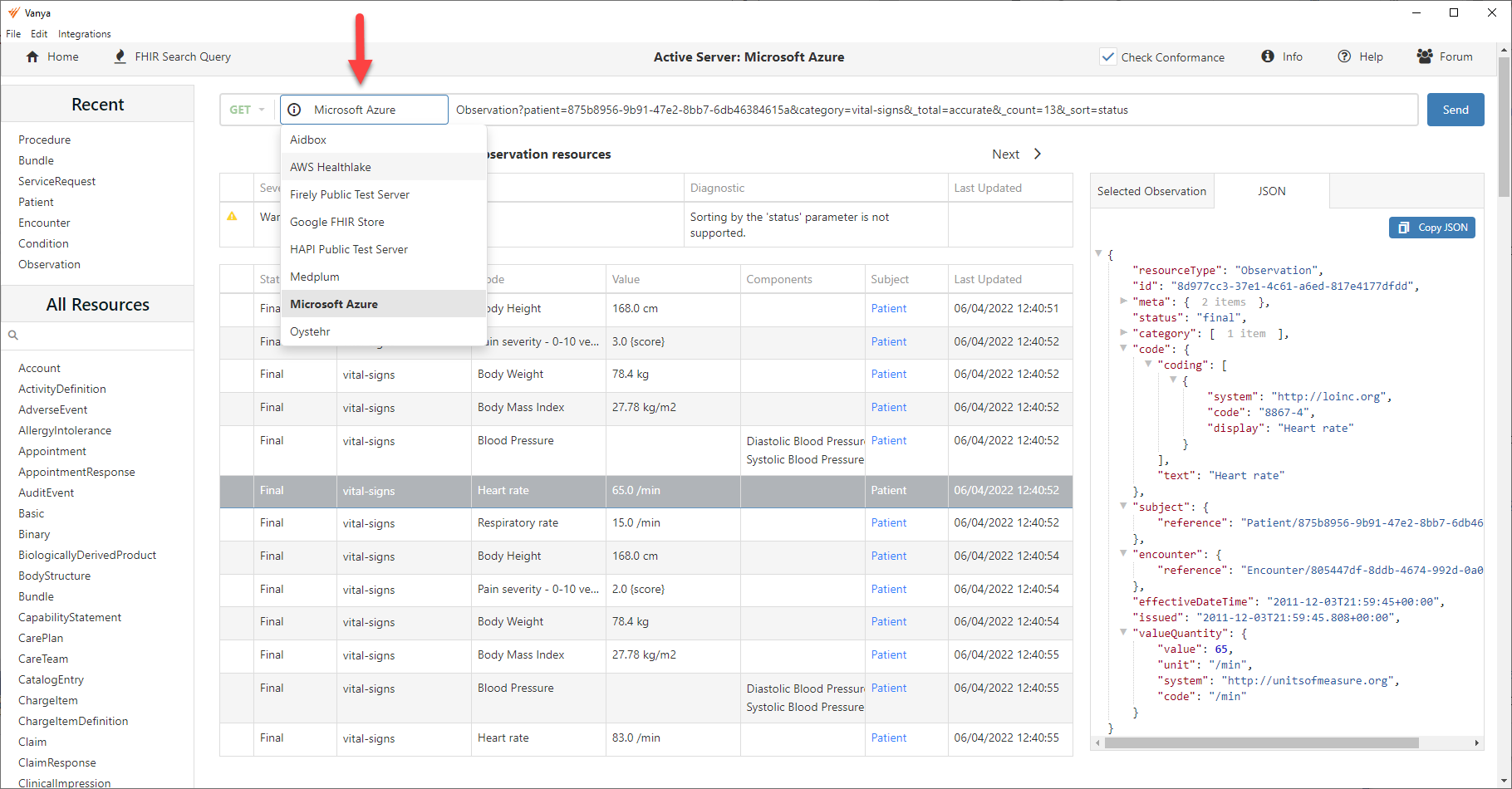Image resolution: width=1512 pixels, height=789 pixels.
Task: Switch to the Selected Observation tab
Action: pos(1151,191)
